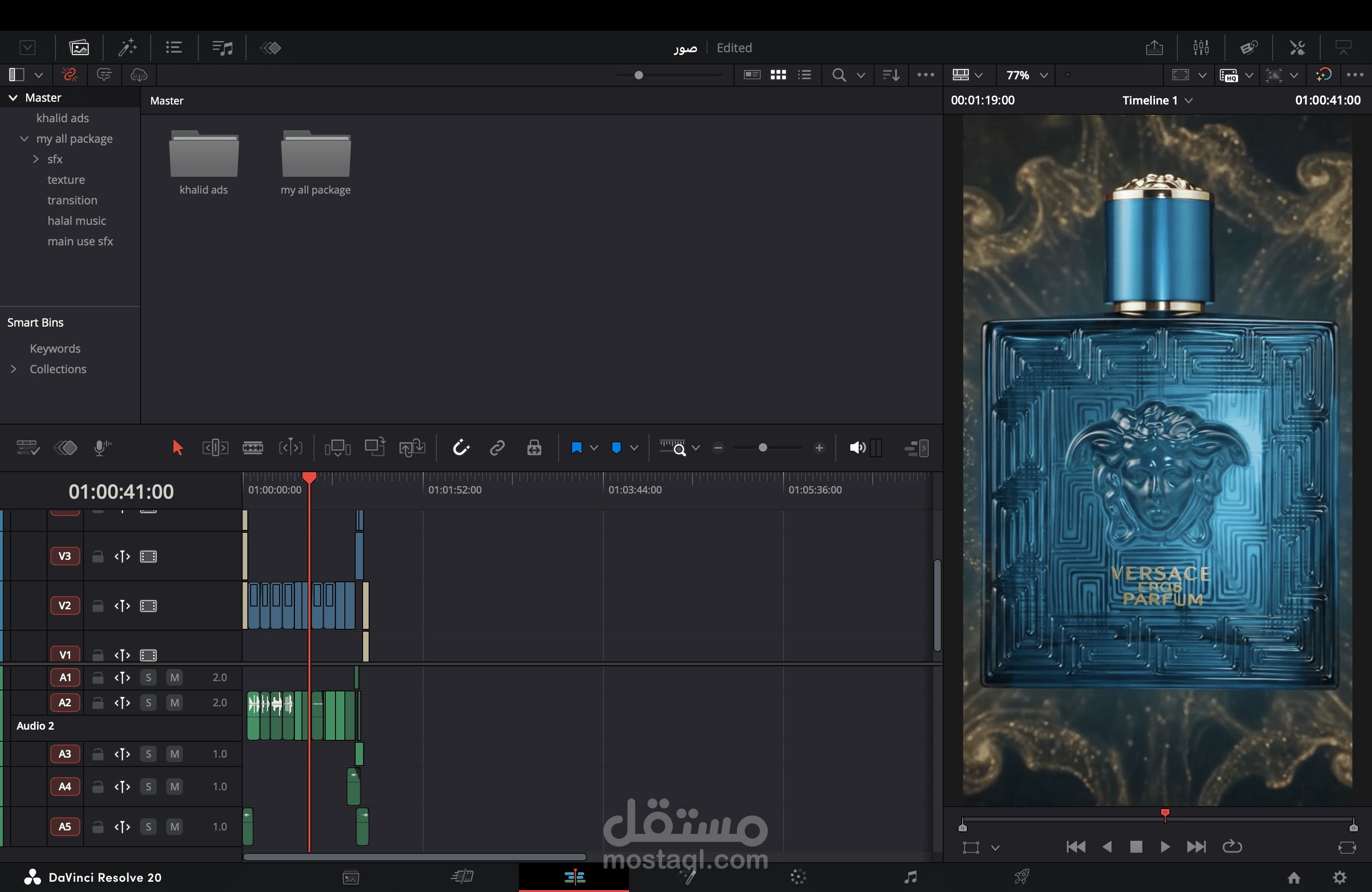Toggle the Position Lock button
This screenshot has width=1372, height=892.
534,448
